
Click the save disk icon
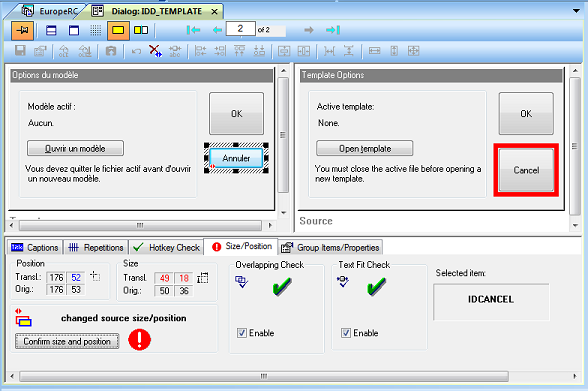(x=20, y=51)
